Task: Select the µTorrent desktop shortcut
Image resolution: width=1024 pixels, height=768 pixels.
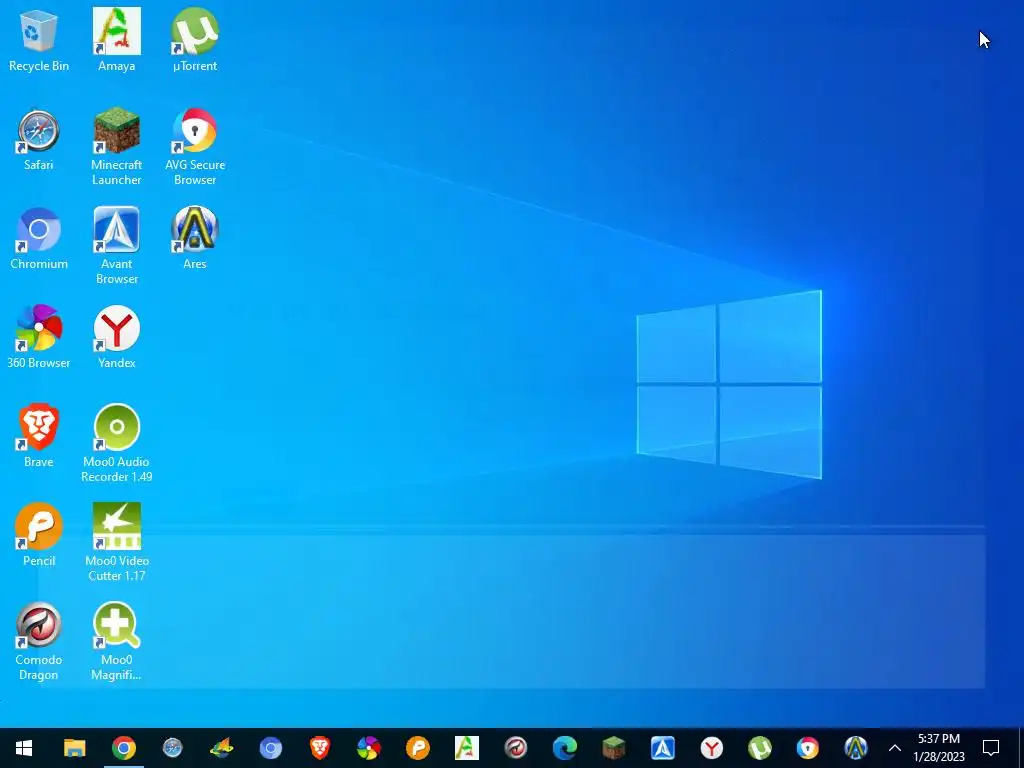Action: point(195,40)
